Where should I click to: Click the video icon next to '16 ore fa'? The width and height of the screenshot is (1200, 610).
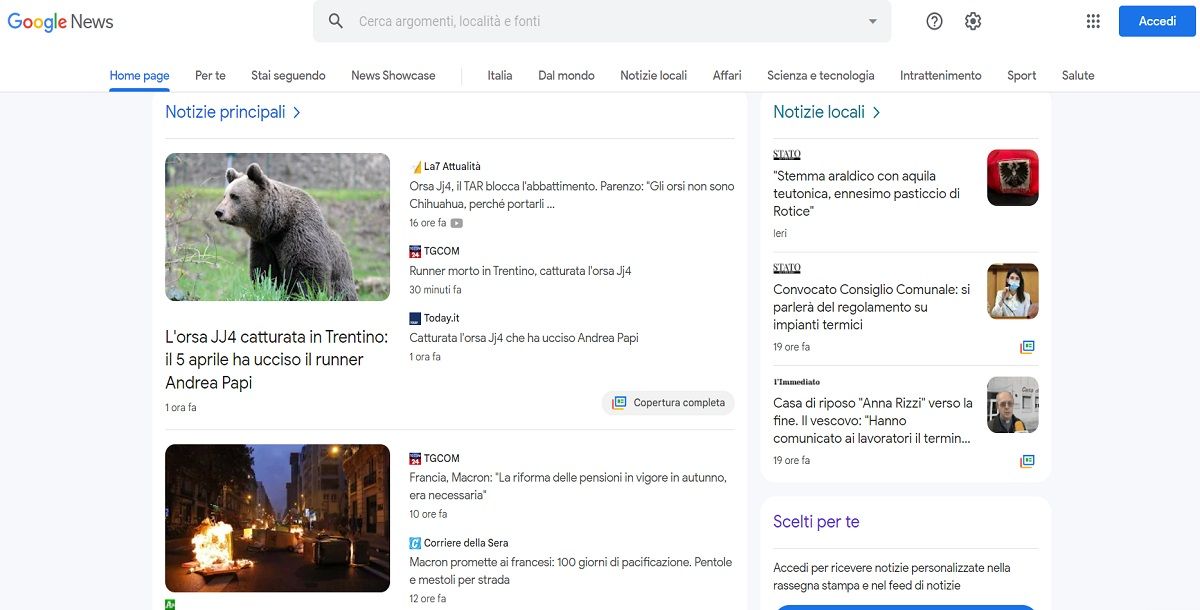457,223
